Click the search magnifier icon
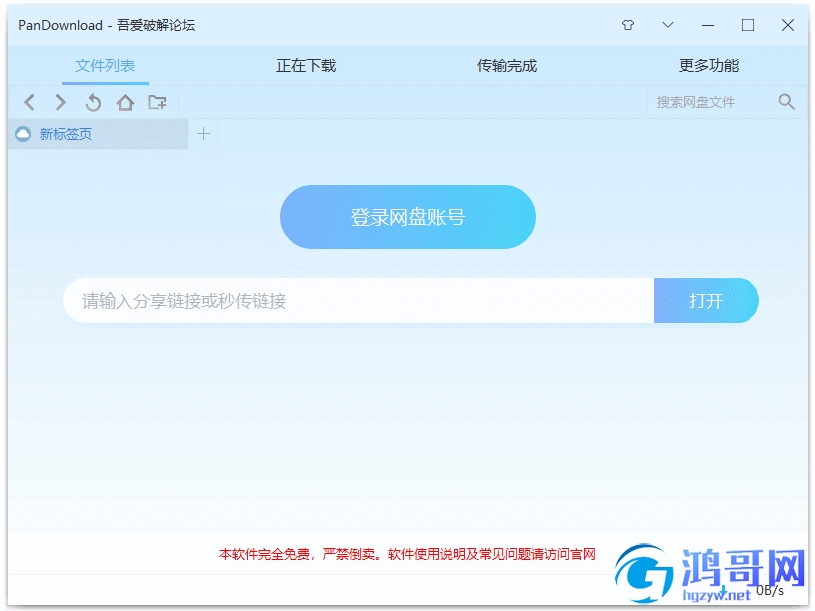This screenshot has width=815, height=611. [x=786, y=102]
